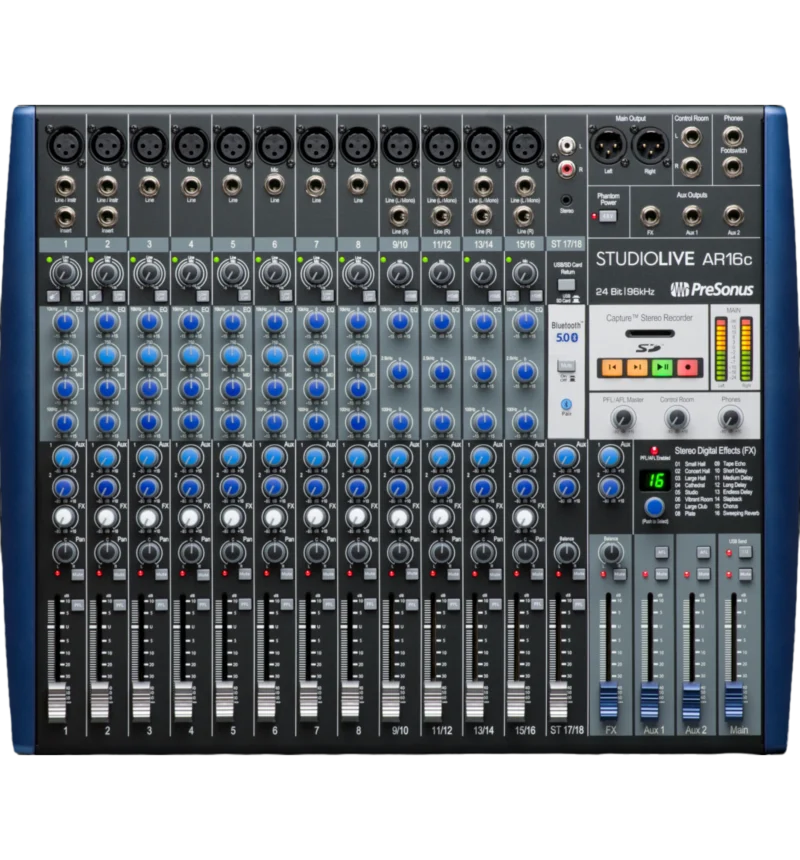
Task: Toggle the instrument (guitar) button on channel 1
Action: [x=54, y=297]
